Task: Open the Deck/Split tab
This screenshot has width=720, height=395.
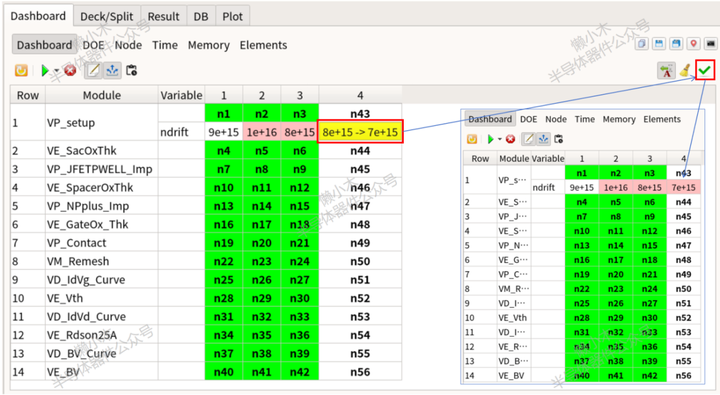Action: tap(107, 17)
